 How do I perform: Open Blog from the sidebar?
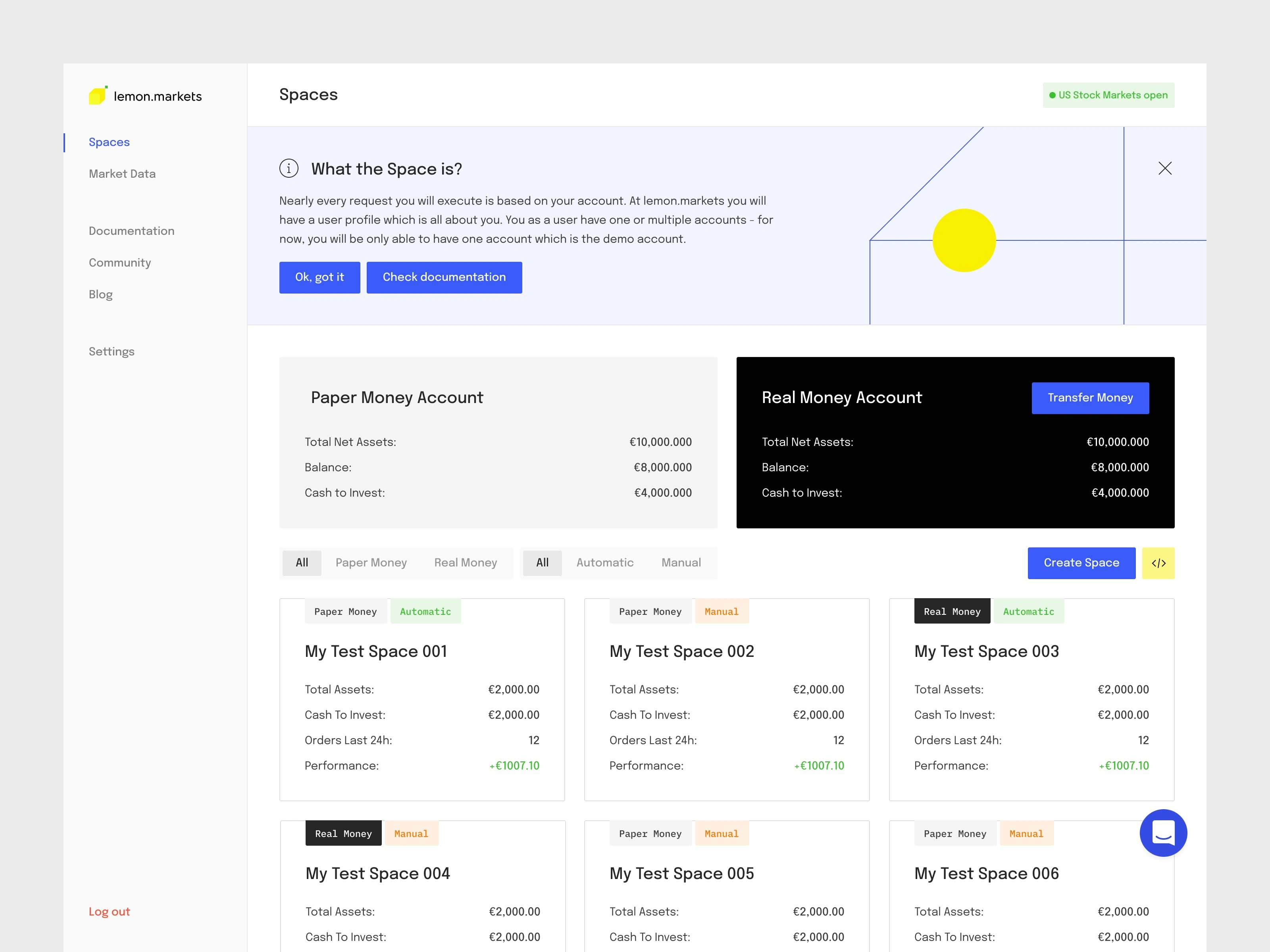click(x=100, y=294)
